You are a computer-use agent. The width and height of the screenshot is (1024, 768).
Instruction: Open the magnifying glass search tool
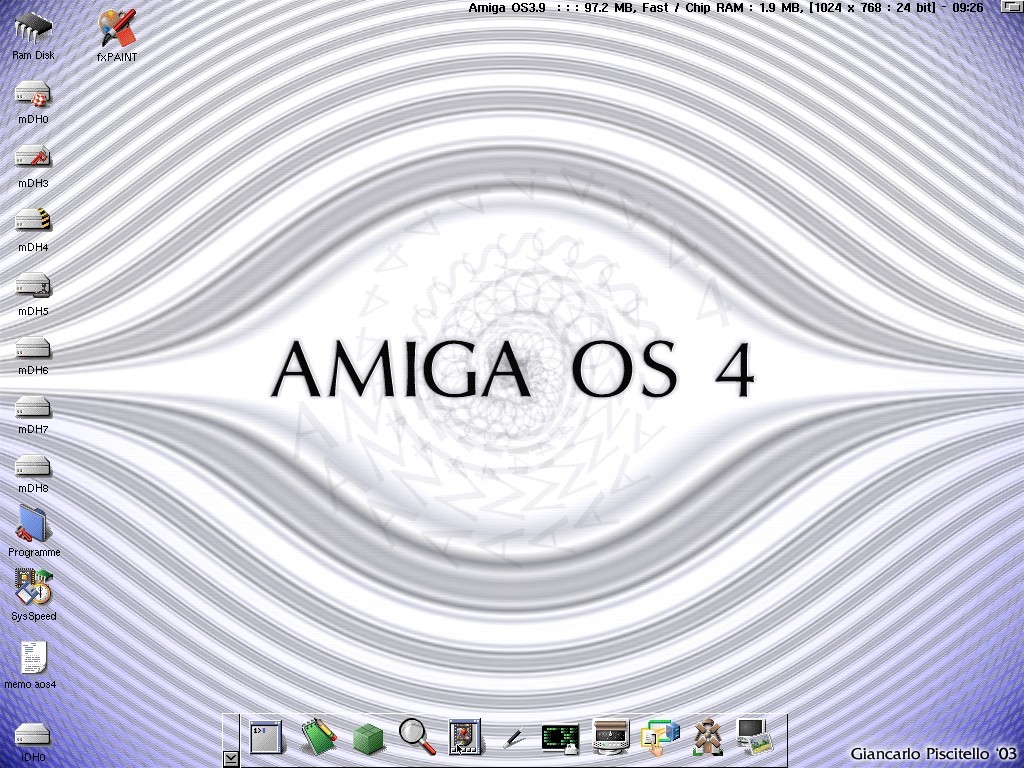pyautogui.click(x=417, y=737)
